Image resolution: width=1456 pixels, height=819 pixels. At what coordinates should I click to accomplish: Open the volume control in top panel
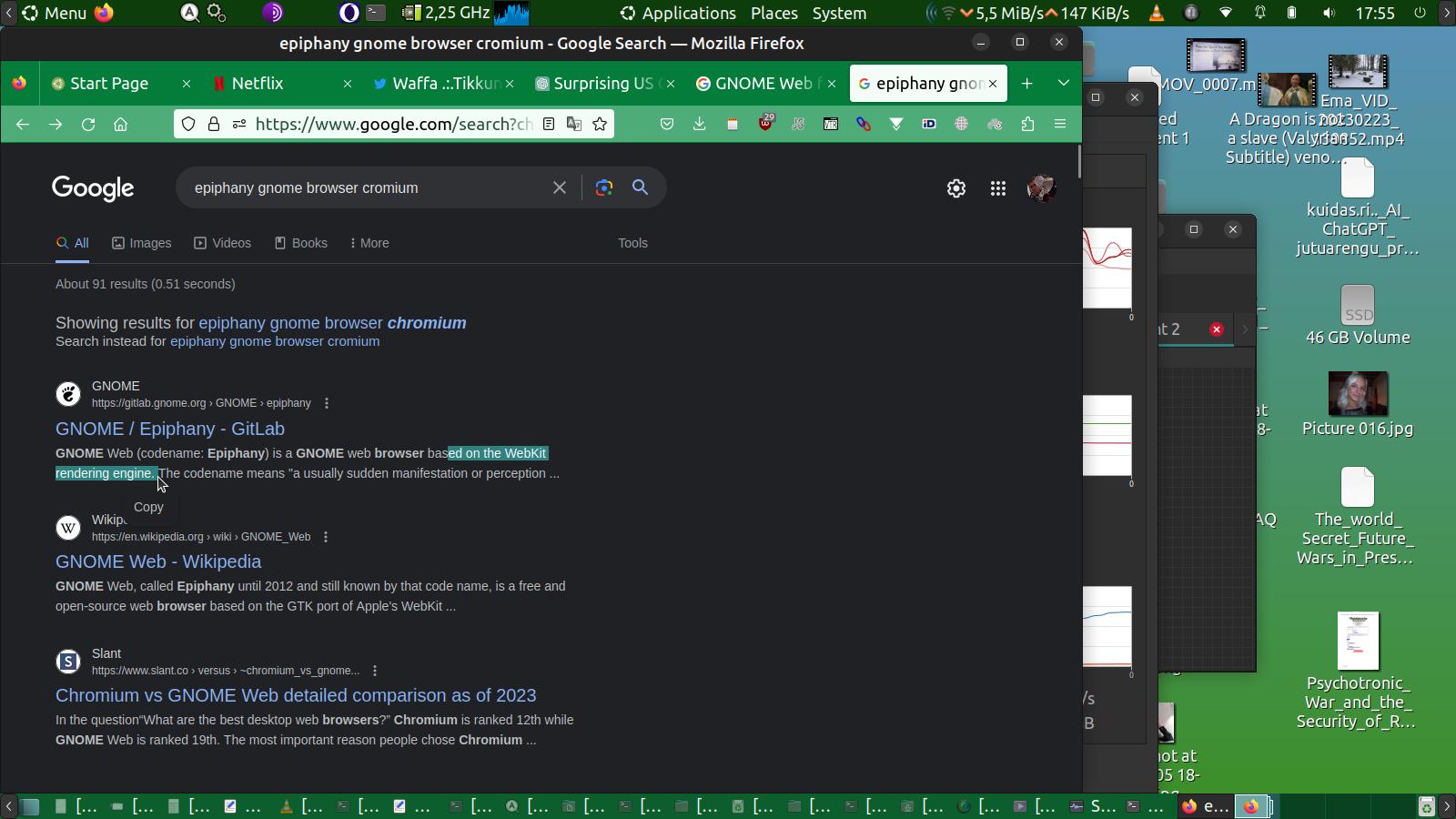[x=1329, y=13]
